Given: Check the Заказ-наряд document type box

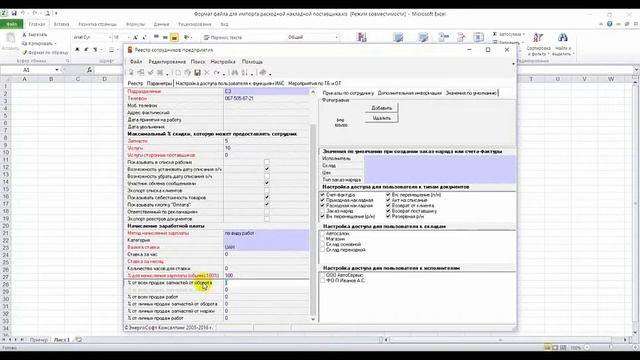Looking at the screenshot, I should [322, 211].
